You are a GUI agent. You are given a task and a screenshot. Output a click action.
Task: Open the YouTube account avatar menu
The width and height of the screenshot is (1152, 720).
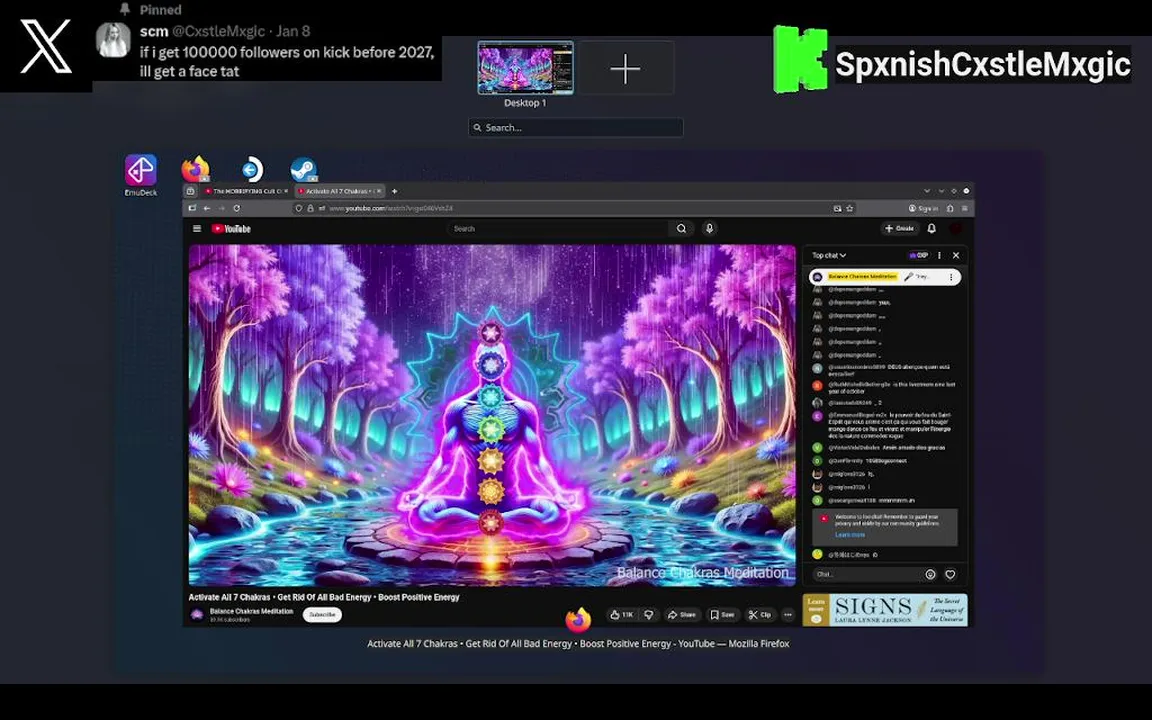click(956, 228)
